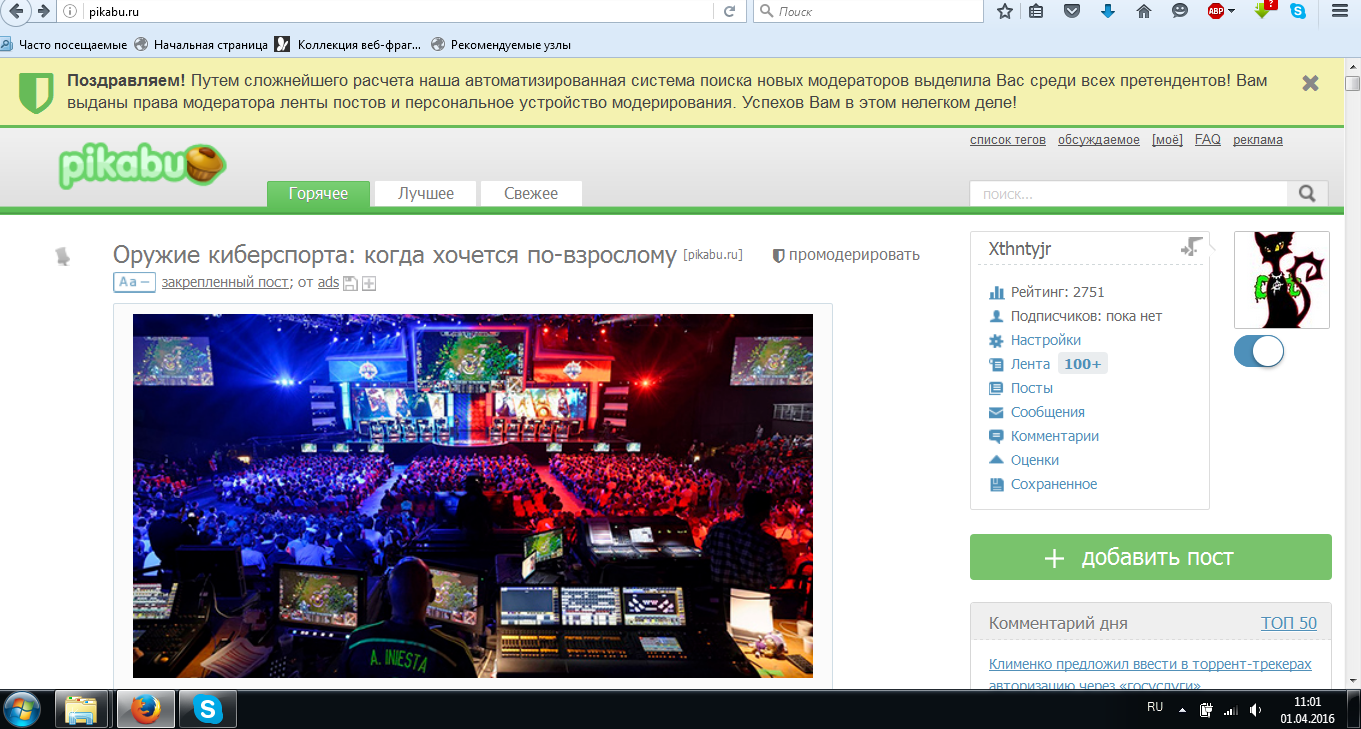Expand the Adblock Plus dropdown arrow
Image resolution: width=1361 pixels, height=729 pixels.
point(1231,11)
